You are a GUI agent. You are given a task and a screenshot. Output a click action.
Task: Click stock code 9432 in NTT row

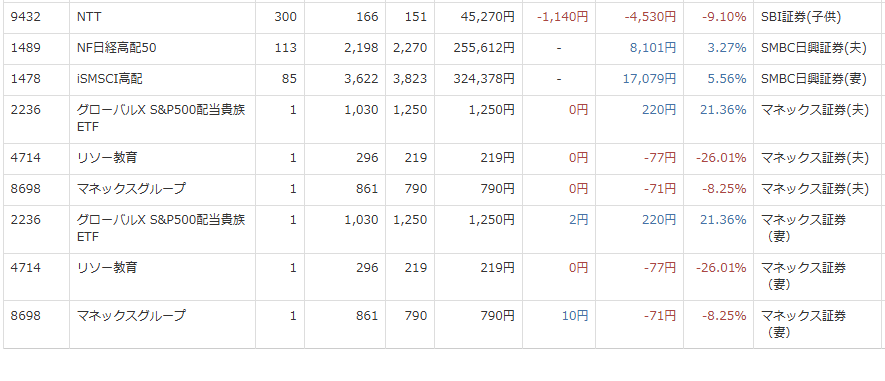click(x=25, y=17)
